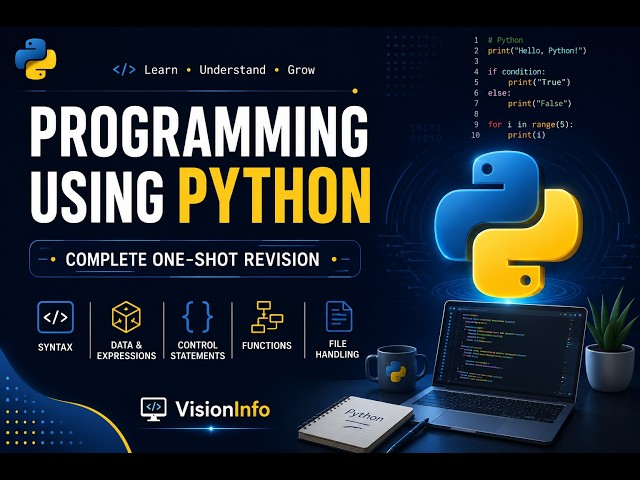Click the COMPLETE ONE-SHOT REVISION banner
640x480 pixels.
[x=195, y=259]
